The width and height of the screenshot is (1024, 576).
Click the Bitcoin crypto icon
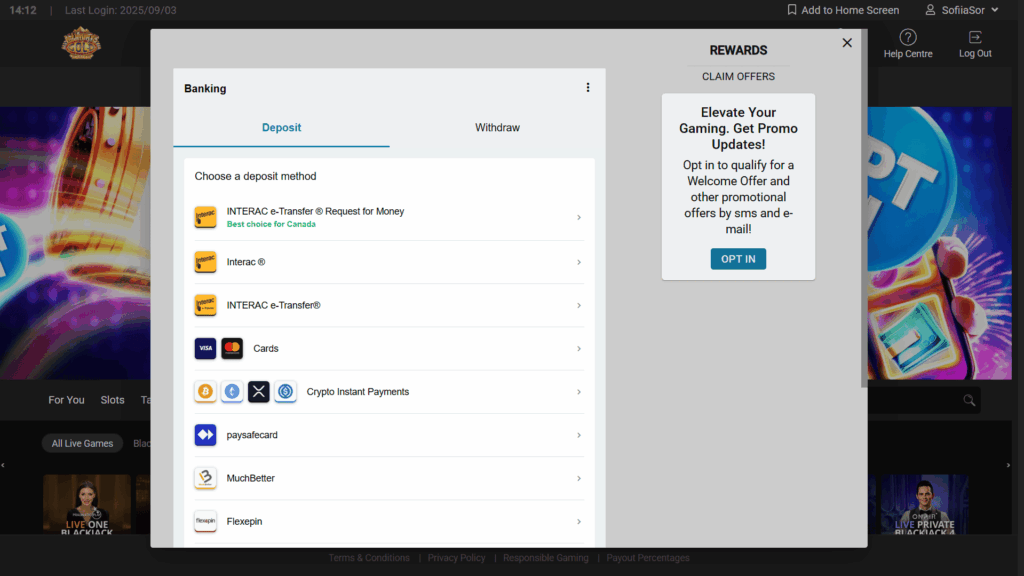pyautogui.click(x=205, y=392)
